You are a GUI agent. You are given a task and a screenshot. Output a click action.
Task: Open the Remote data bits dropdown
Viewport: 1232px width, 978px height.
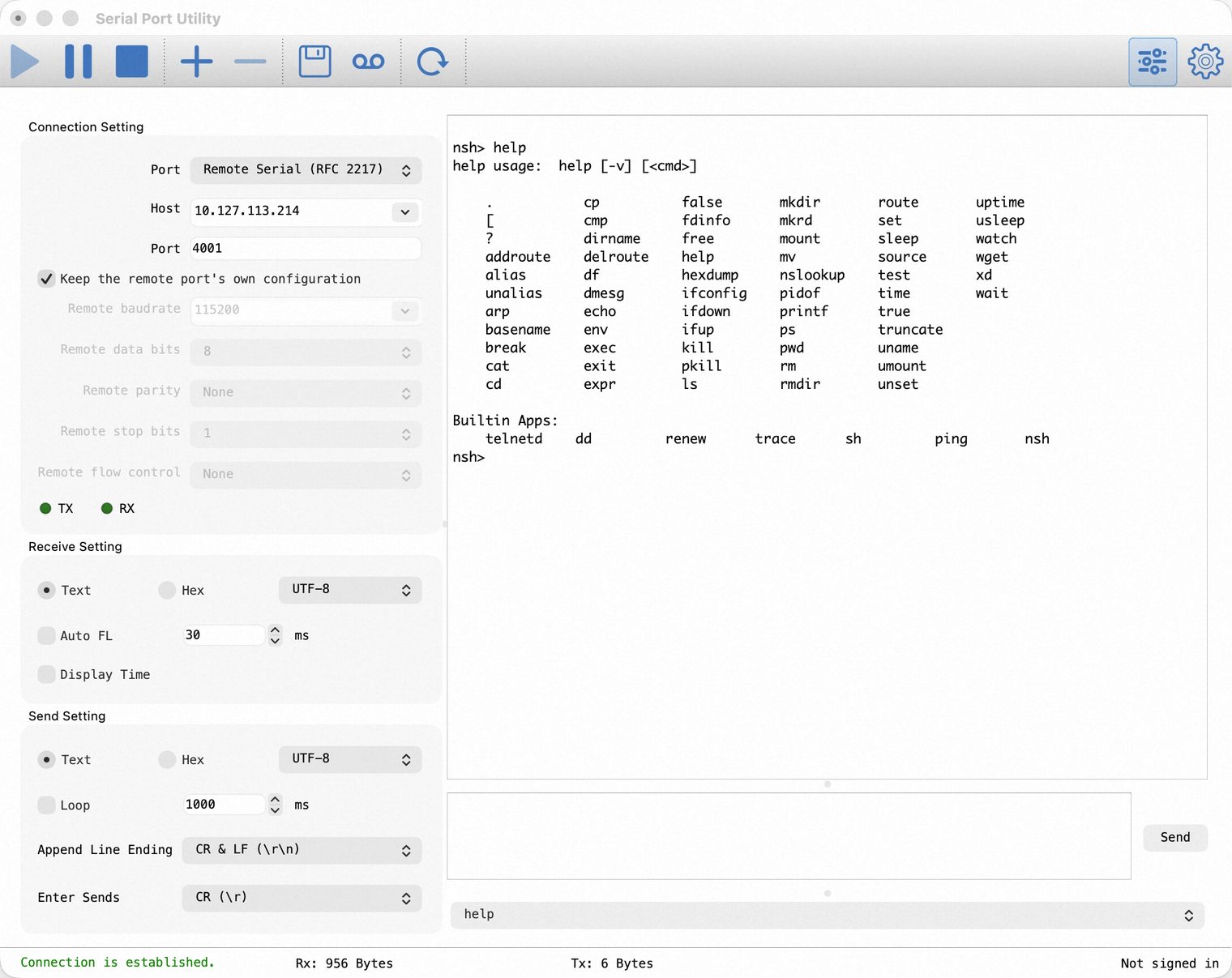point(306,351)
